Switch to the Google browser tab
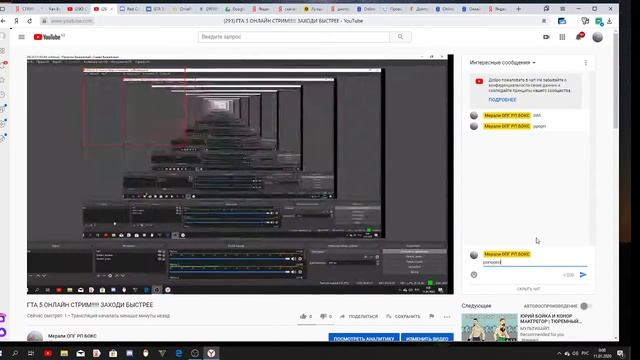The image size is (640, 360). coord(235,9)
